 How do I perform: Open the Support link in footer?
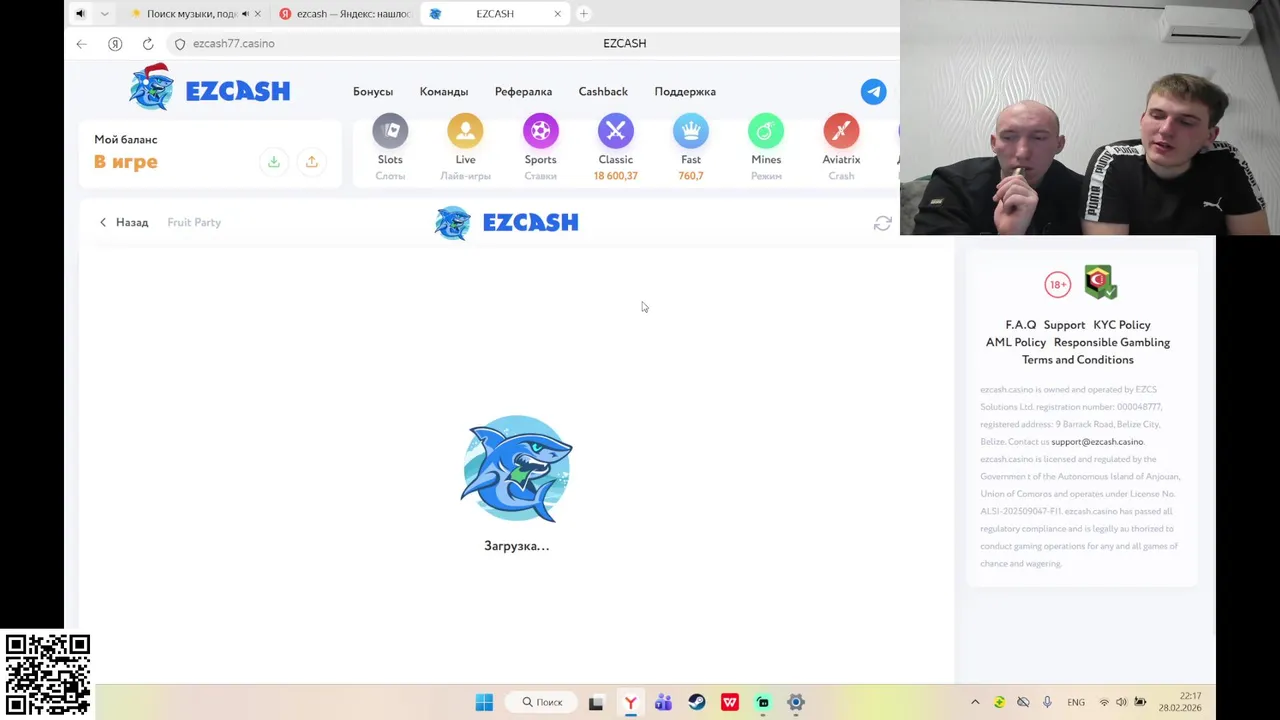click(x=1064, y=325)
